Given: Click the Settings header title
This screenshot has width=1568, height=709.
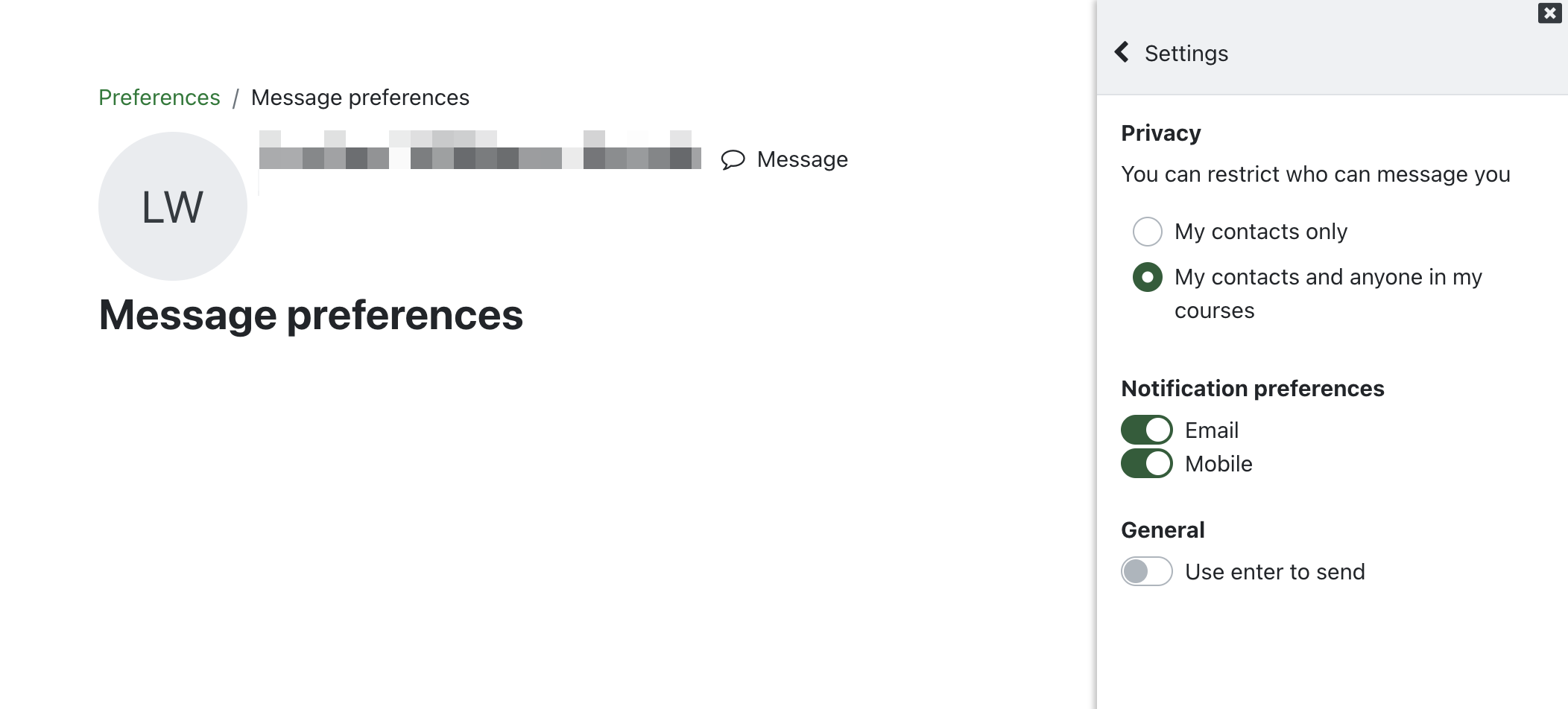Looking at the screenshot, I should pyautogui.click(x=1186, y=54).
